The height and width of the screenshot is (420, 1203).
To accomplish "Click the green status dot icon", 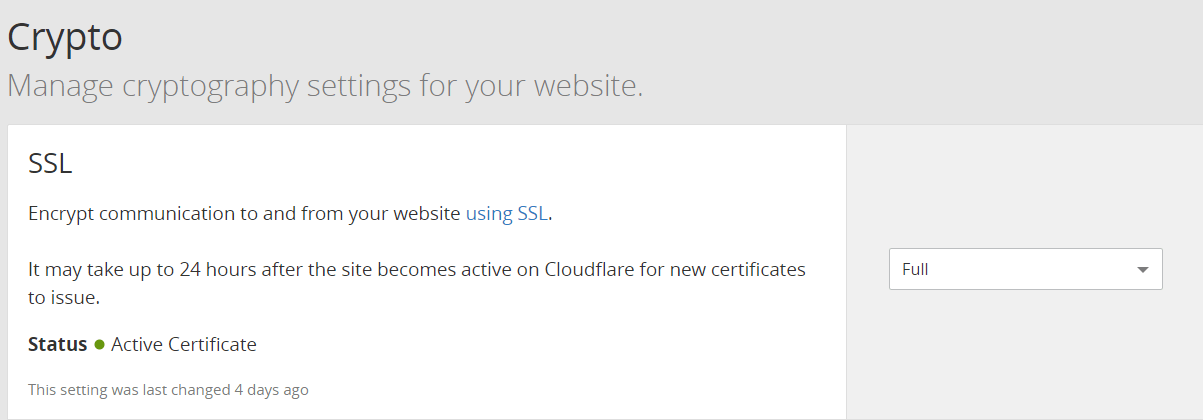I will point(100,345).
